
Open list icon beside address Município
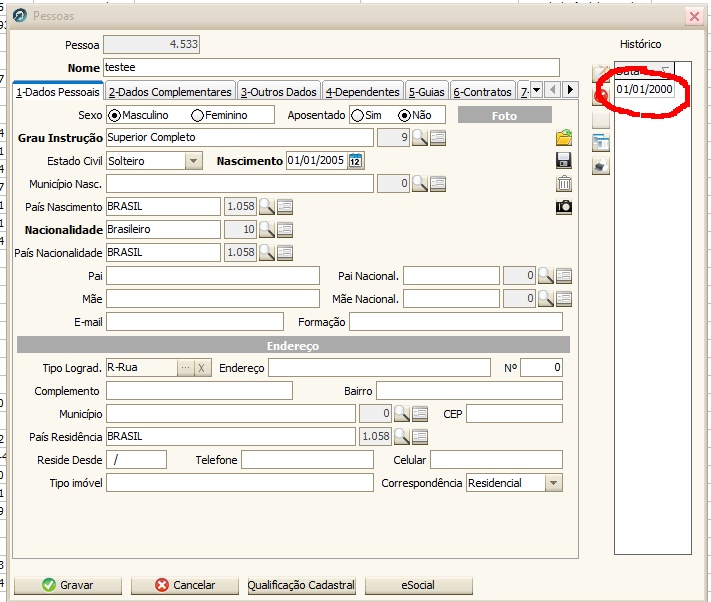point(420,413)
